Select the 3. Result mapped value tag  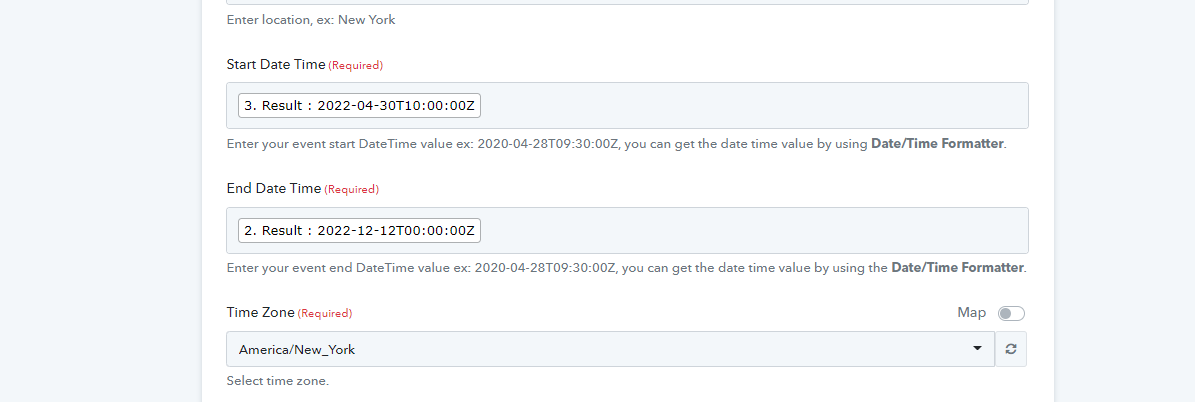(359, 106)
